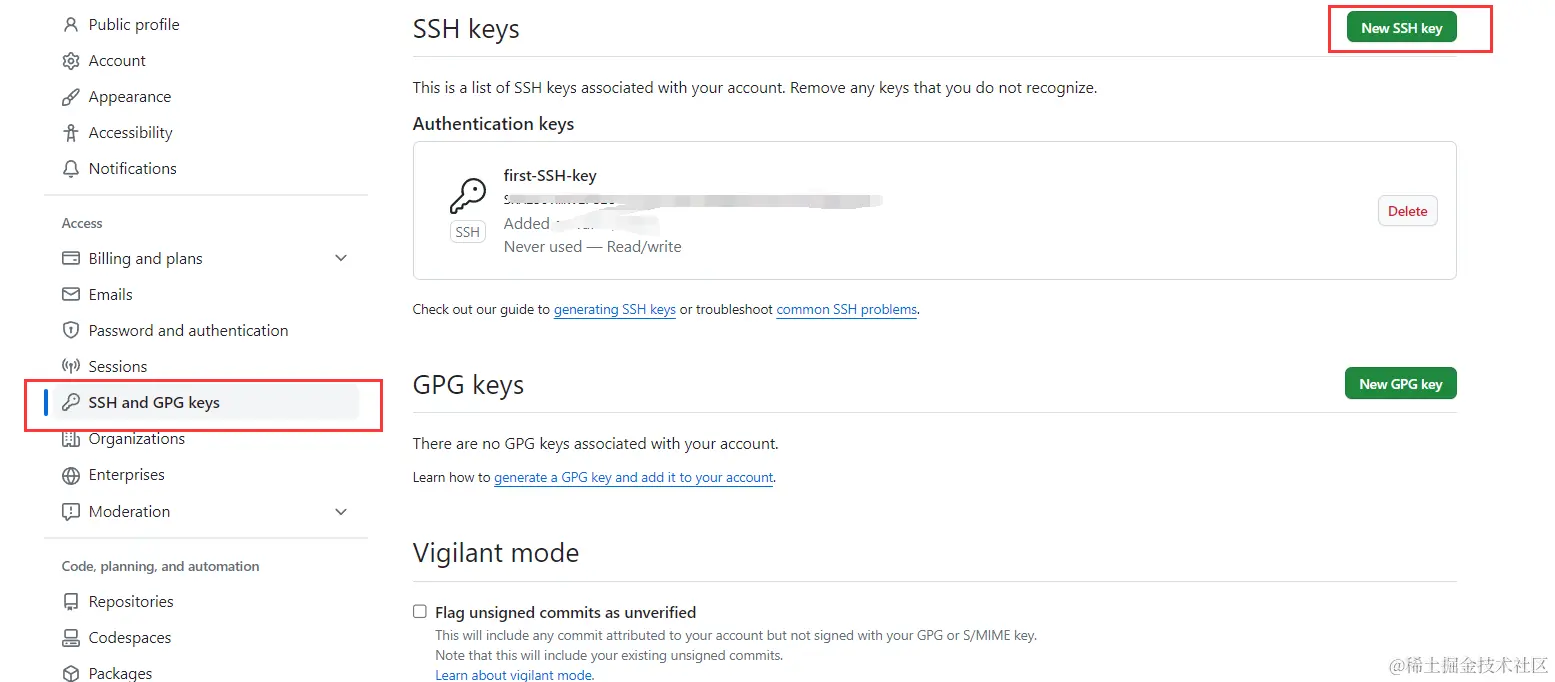Open the Repositories settings page
Image resolution: width=1555 pixels, height=682 pixels.
click(131, 602)
